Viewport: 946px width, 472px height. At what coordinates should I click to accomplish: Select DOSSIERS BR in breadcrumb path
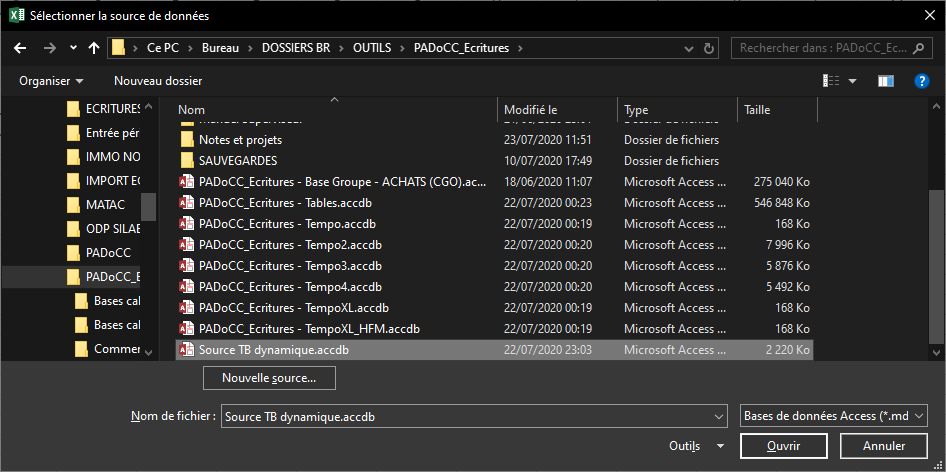coord(296,48)
